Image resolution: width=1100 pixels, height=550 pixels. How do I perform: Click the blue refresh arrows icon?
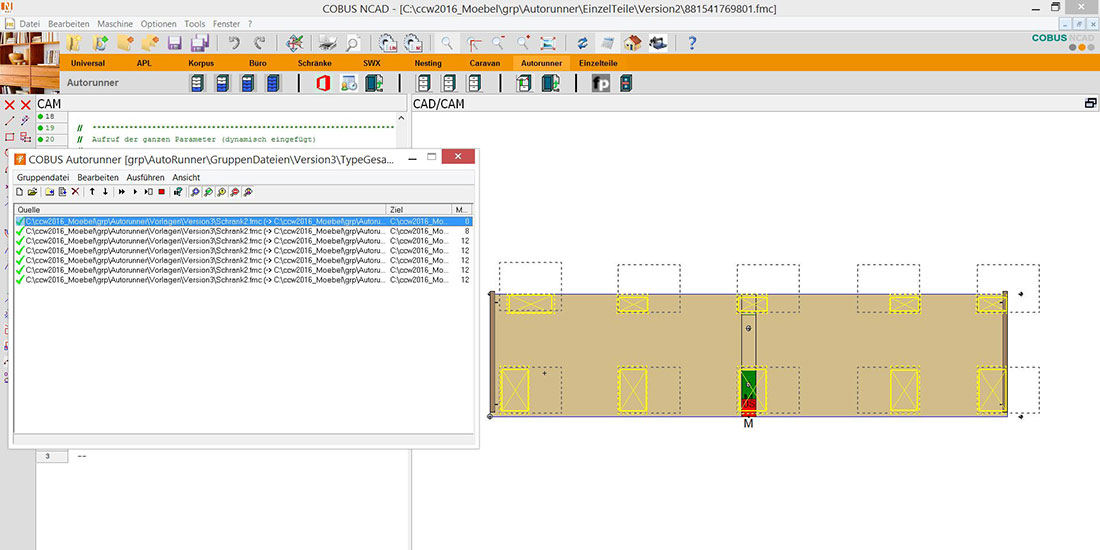582,43
